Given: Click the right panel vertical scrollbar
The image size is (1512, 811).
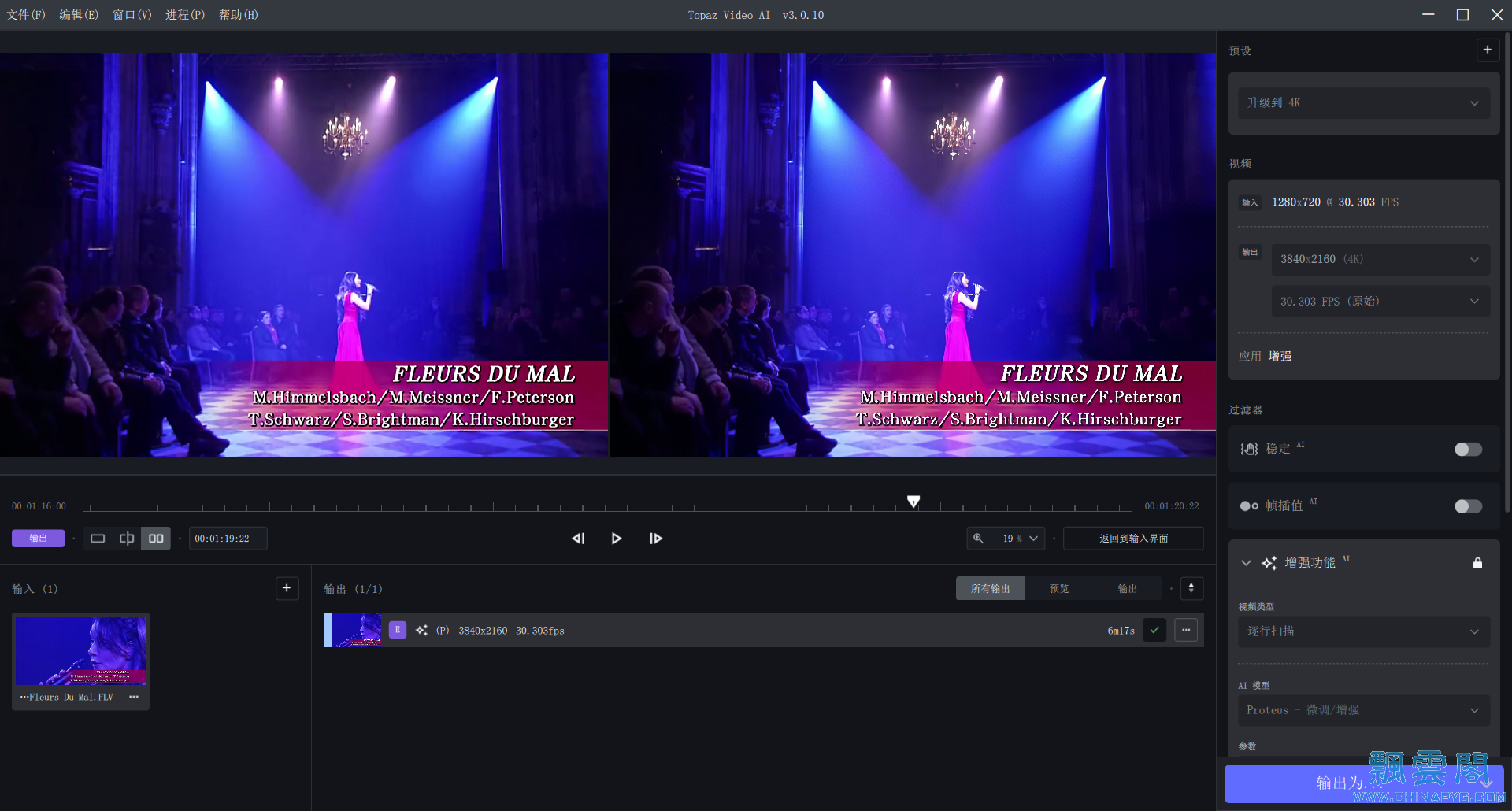Looking at the screenshot, I should pos(1507,272).
